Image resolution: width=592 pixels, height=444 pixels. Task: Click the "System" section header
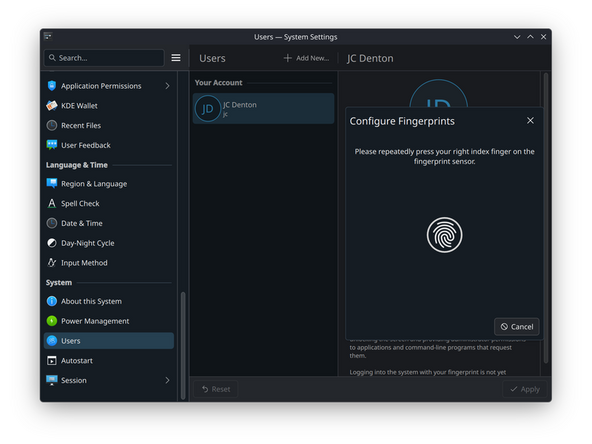[59, 282]
